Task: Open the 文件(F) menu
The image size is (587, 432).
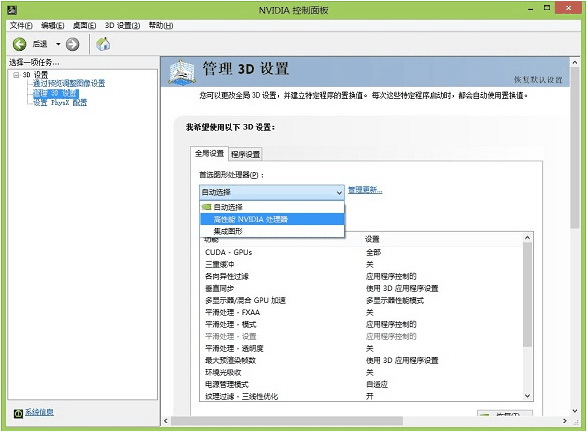Action: 21,25
